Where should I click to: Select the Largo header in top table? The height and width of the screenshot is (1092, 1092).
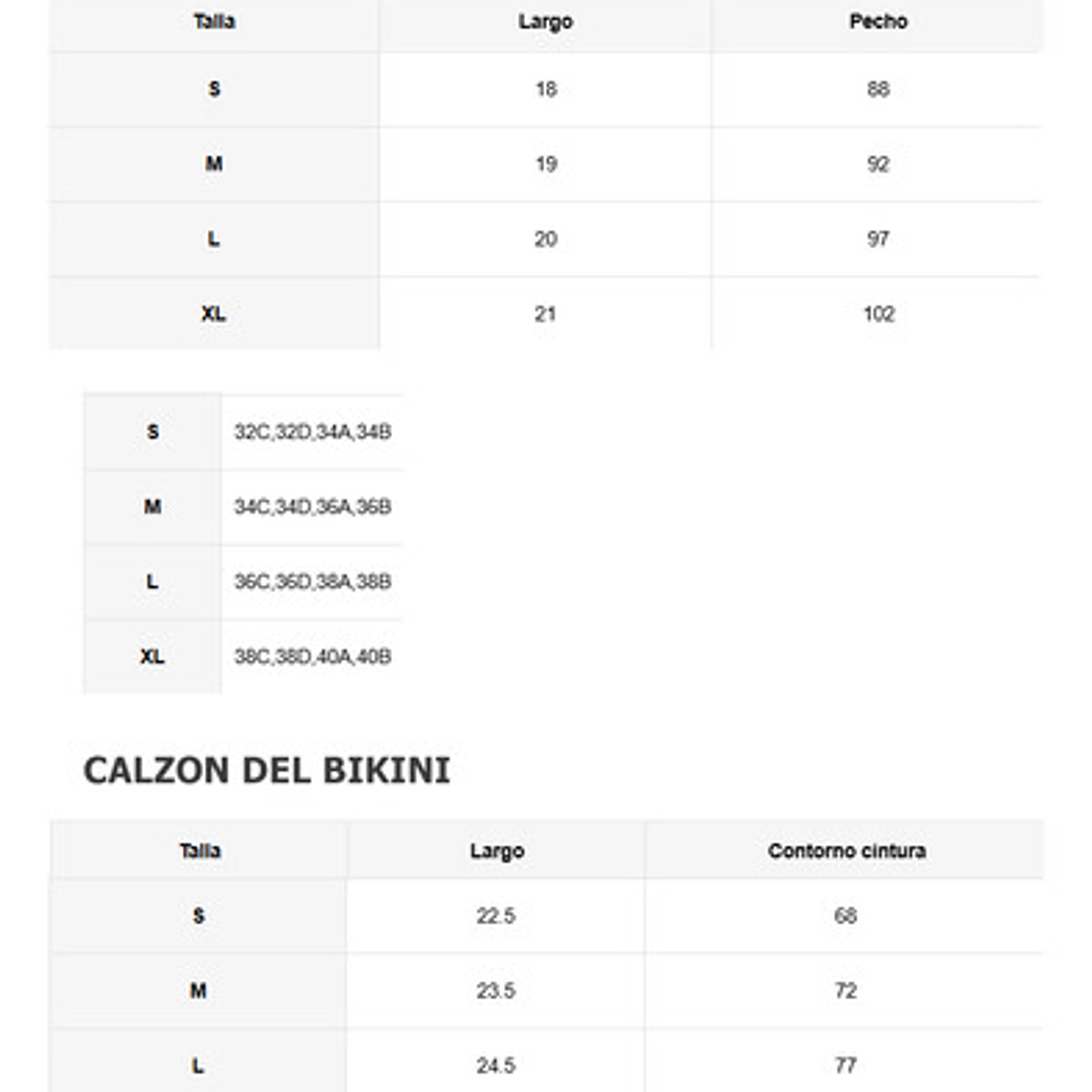pyautogui.click(x=545, y=22)
